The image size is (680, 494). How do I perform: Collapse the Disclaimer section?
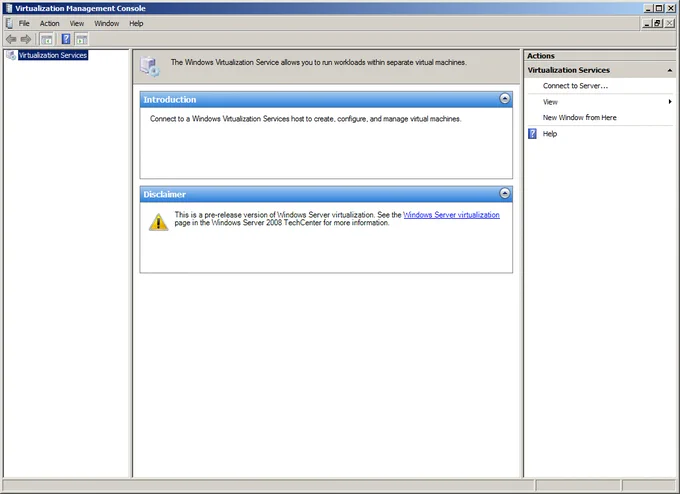(x=504, y=193)
